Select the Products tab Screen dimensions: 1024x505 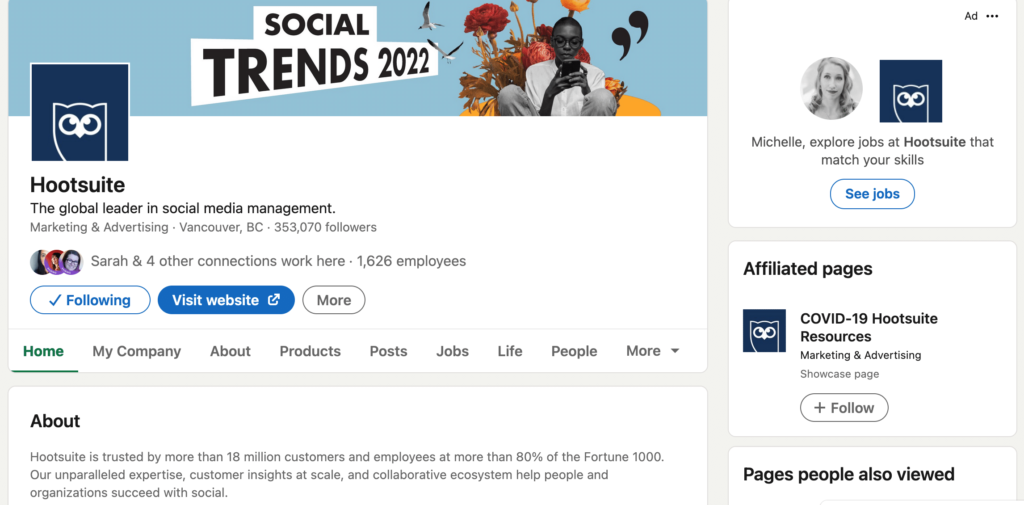tap(310, 351)
